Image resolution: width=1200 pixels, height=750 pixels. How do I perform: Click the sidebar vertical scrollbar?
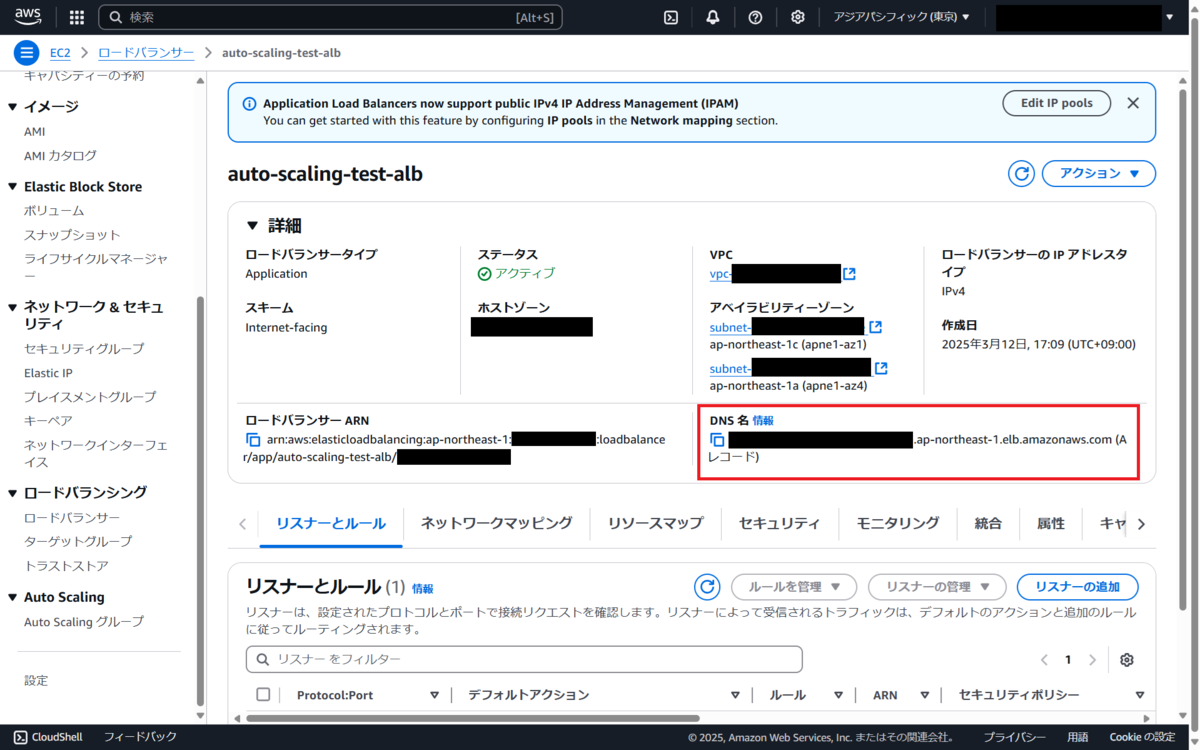pos(200,500)
